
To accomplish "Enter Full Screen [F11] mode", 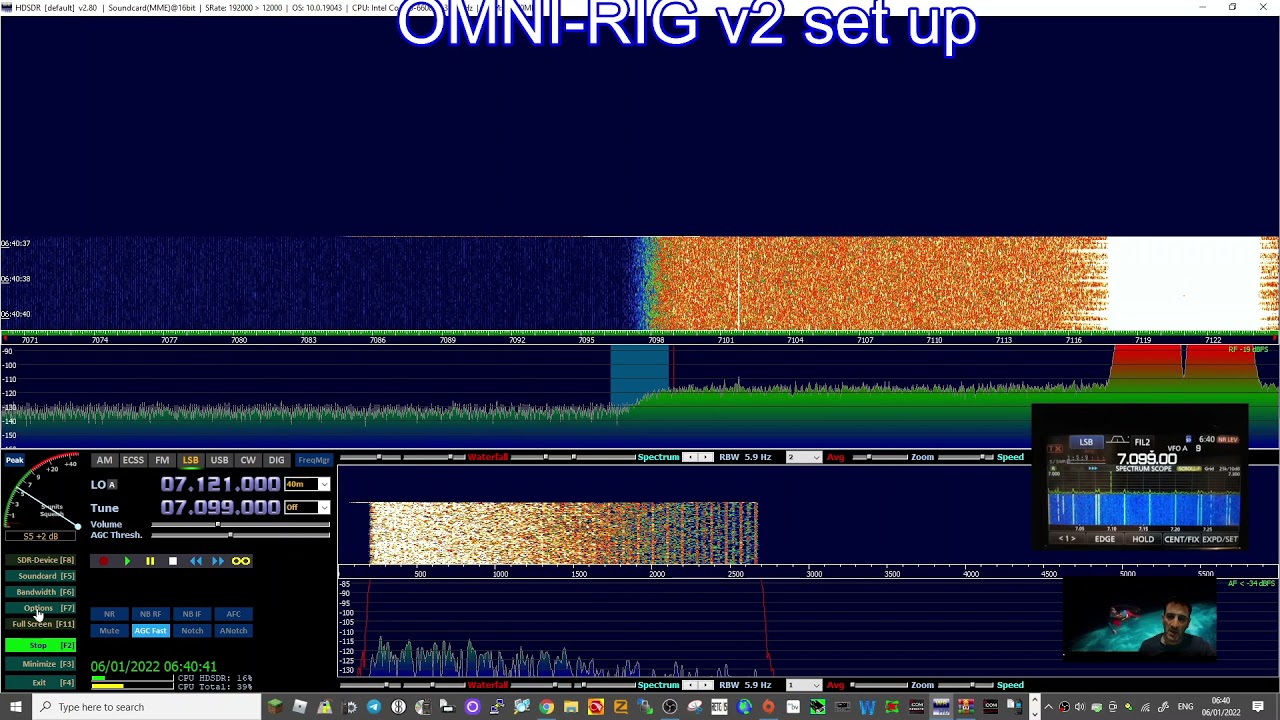I will coord(40,624).
